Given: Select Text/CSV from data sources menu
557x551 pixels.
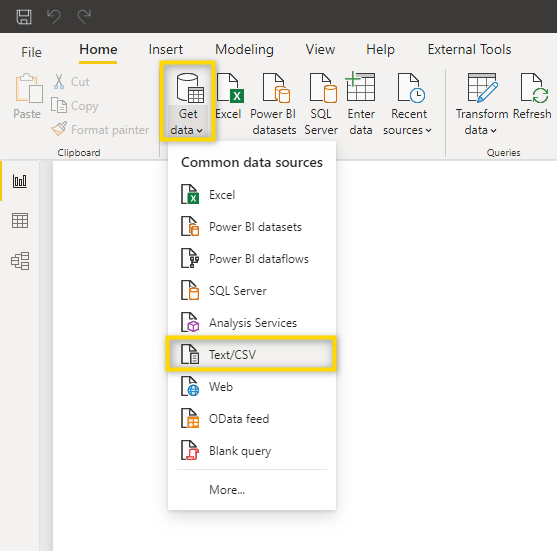Looking at the screenshot, I should click(x=251, y=355).
